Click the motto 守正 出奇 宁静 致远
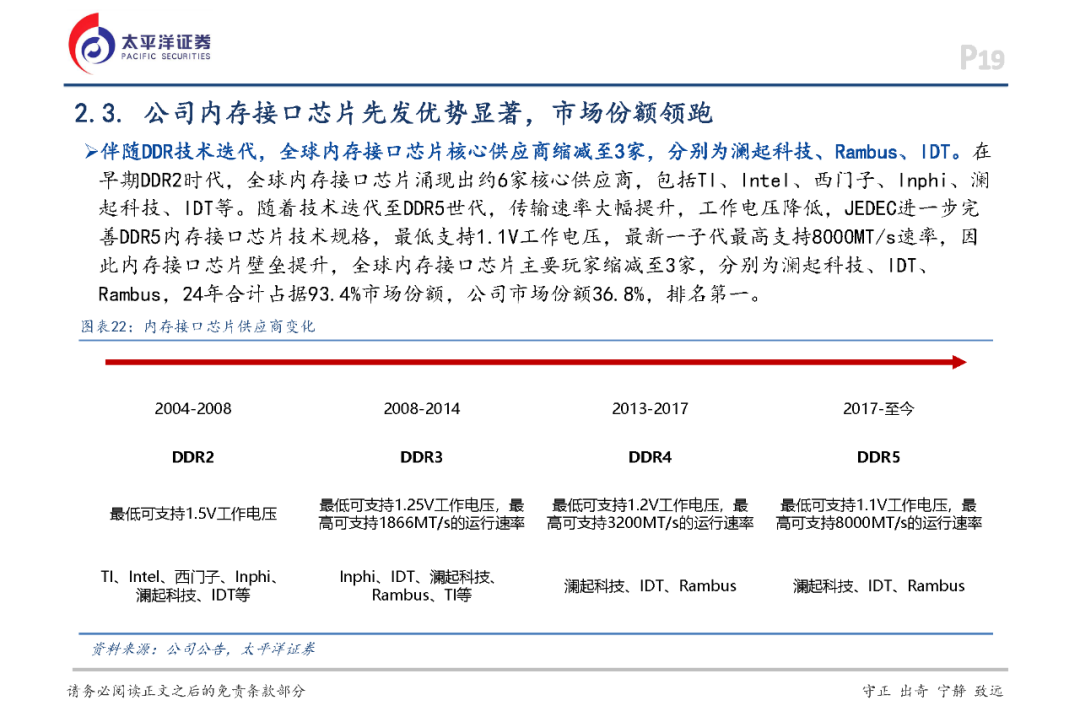This screenshot has width=1080, height=722. [x=933, y=691]
